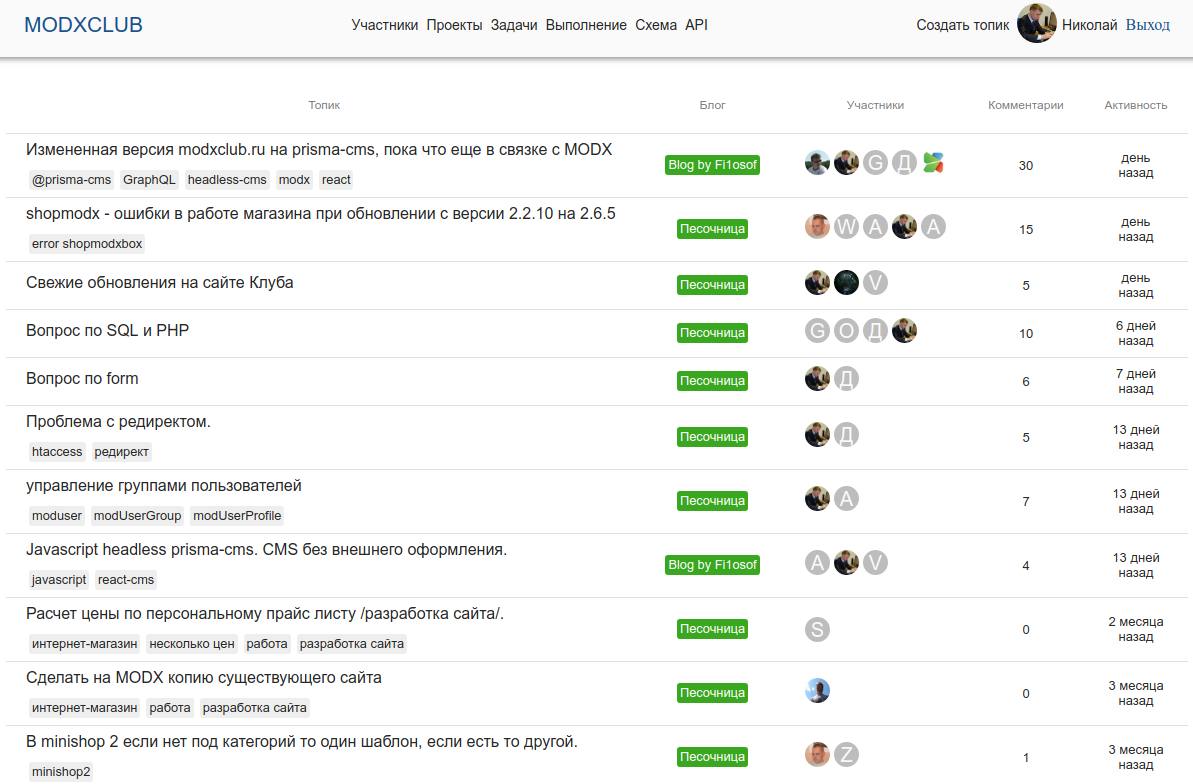The image size is (1193, 784).
Task: Click the Д avatar in Вопрос по form row
Action: pyautogui.click(x=846, y=378)
